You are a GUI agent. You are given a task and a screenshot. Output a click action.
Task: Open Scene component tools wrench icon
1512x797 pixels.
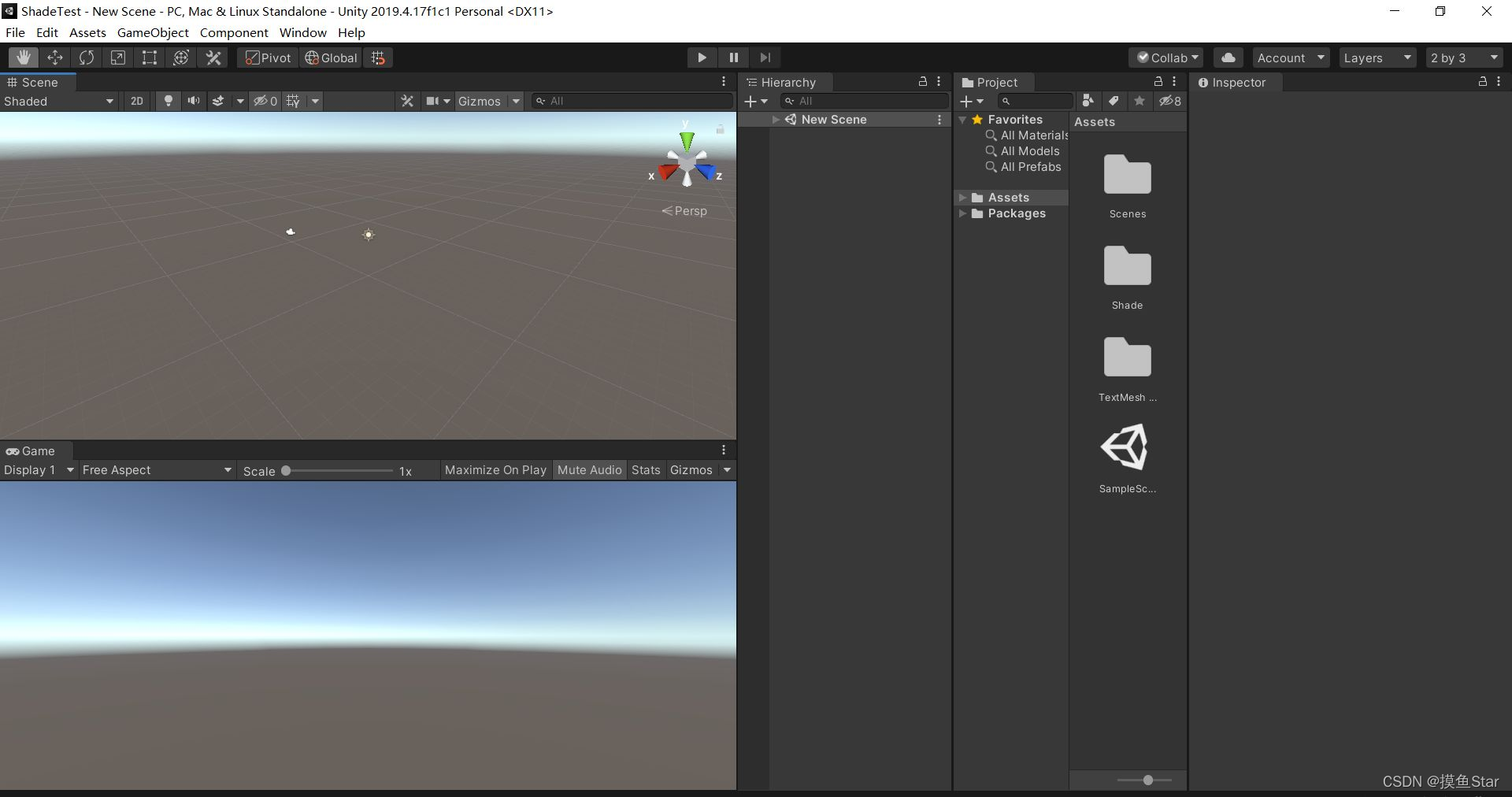point(407,101)
